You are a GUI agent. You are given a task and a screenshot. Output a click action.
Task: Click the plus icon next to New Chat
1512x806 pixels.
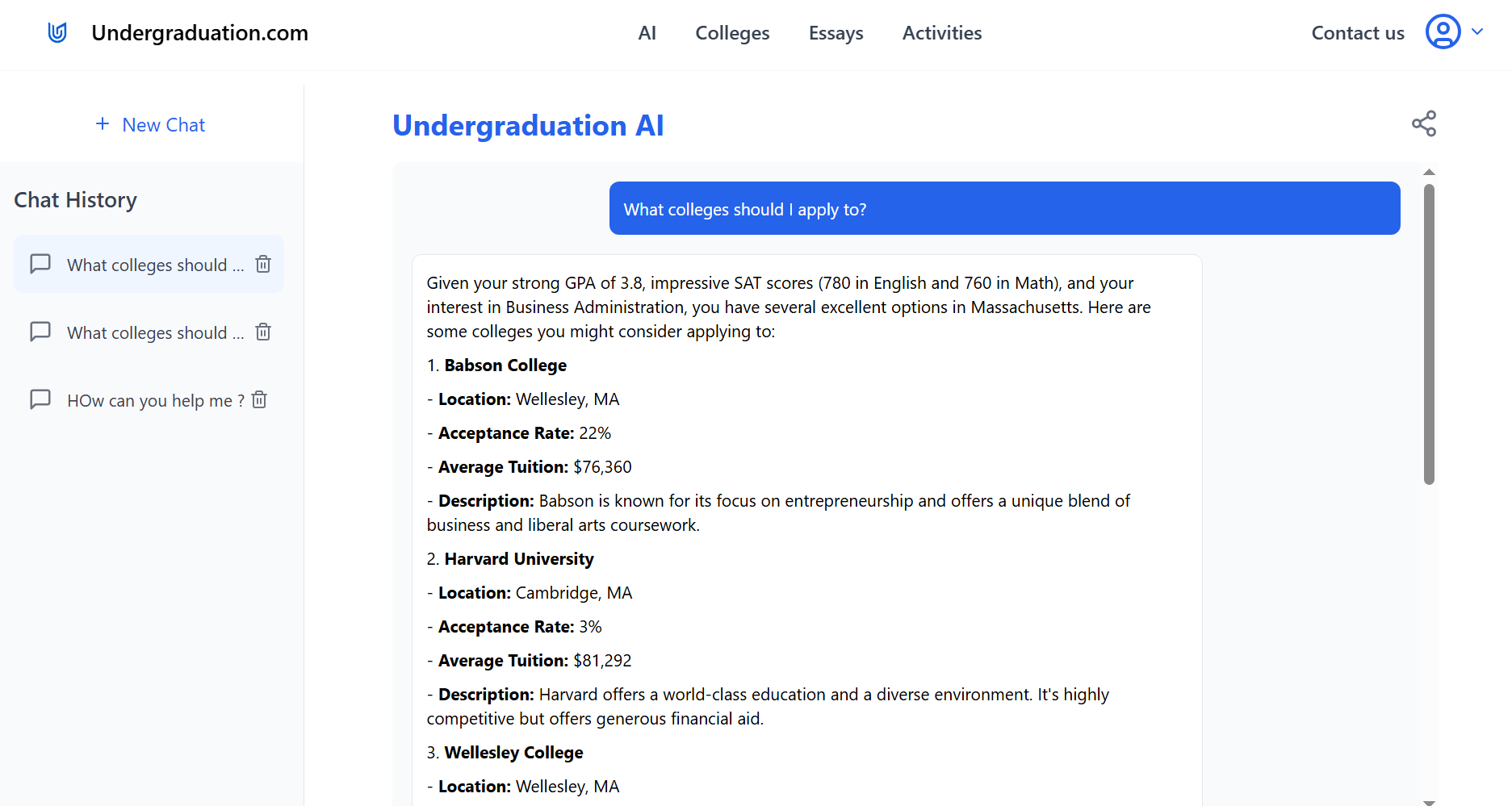103,124
